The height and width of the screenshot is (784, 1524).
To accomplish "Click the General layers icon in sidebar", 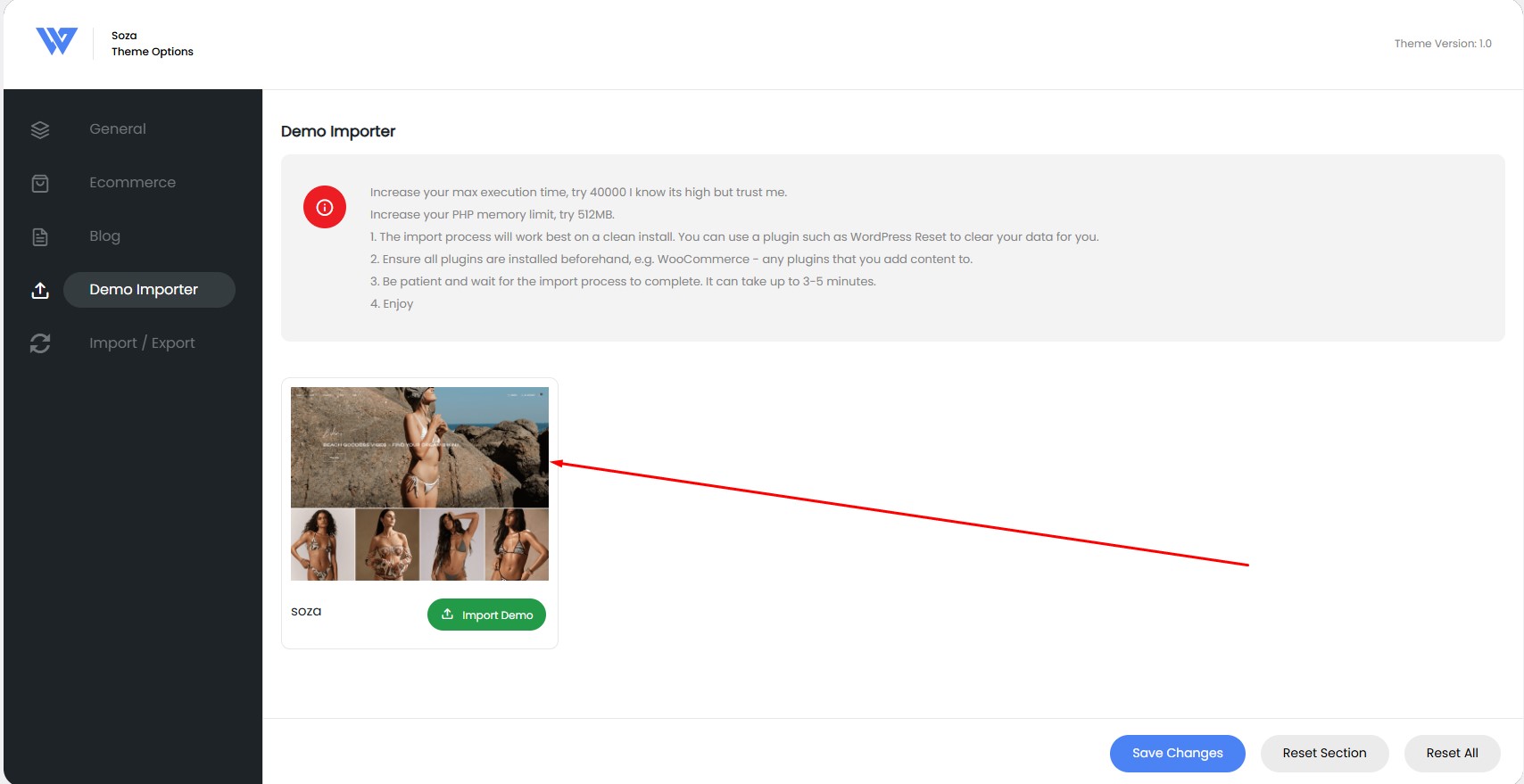I will 40,130.
